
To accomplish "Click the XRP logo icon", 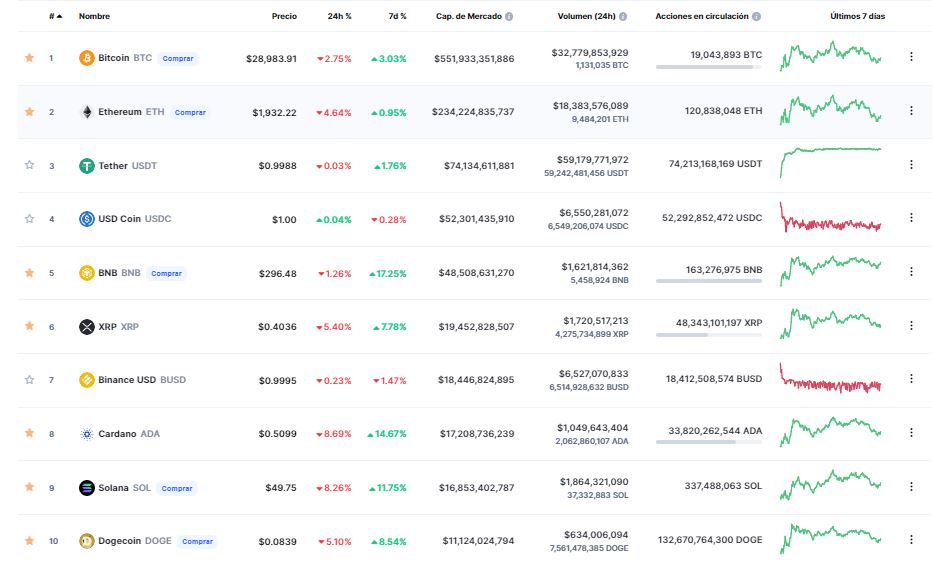I will 87,327.
